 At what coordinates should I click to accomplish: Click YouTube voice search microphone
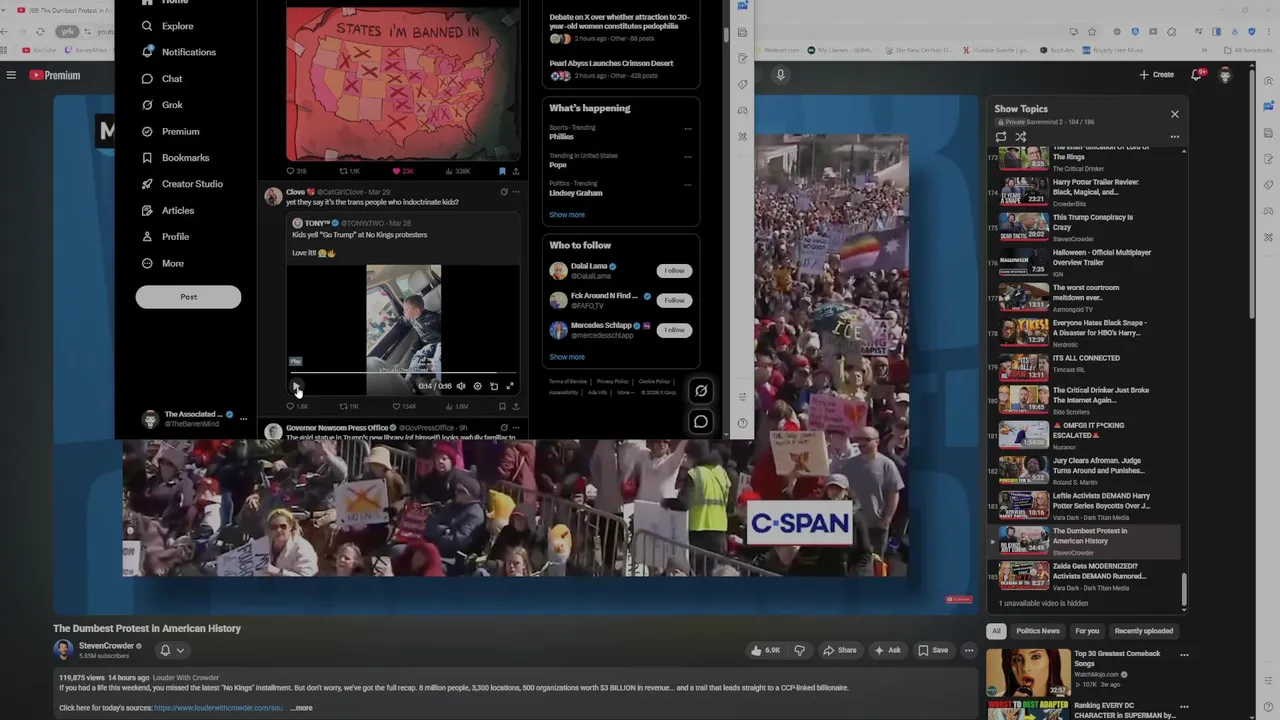pyautogui.click(x=781, y=75)
